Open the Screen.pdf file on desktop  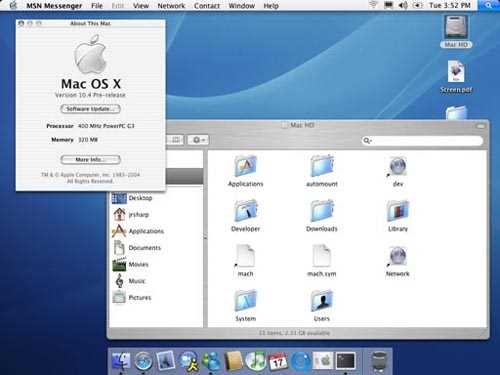coord(456,77)
